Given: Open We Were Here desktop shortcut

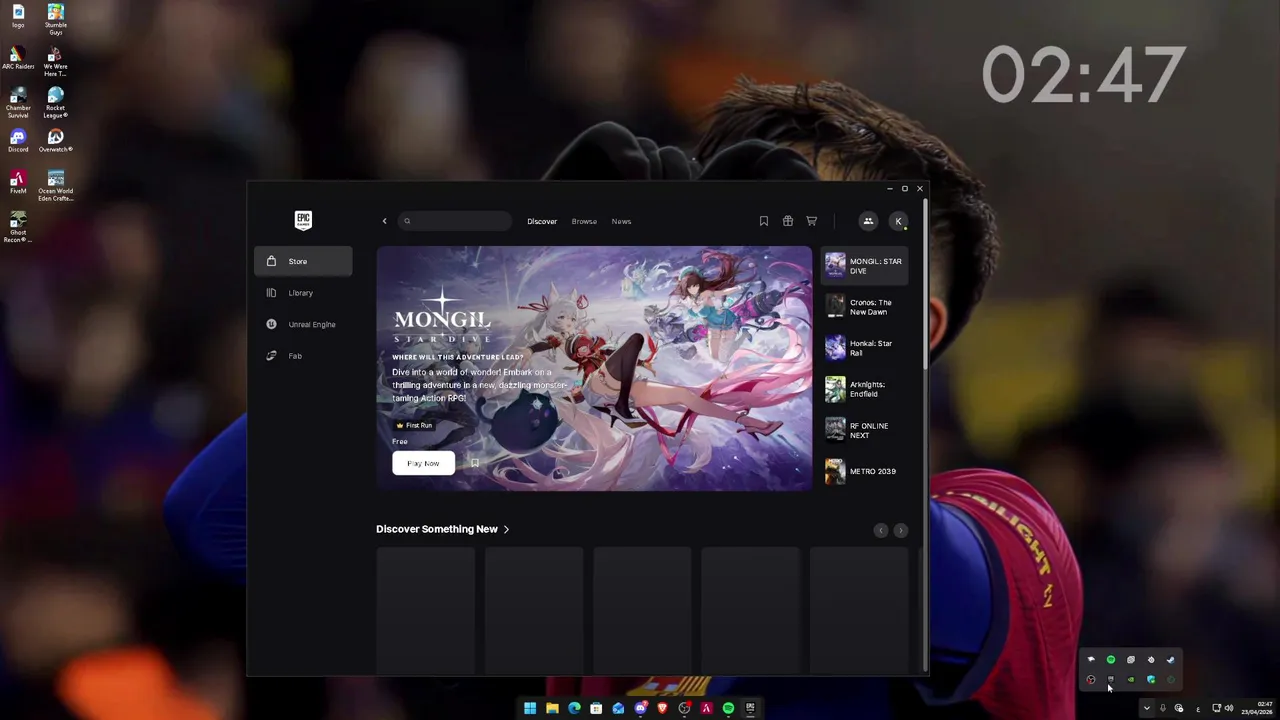Looking at the screenshot, I should coord(55,61).
